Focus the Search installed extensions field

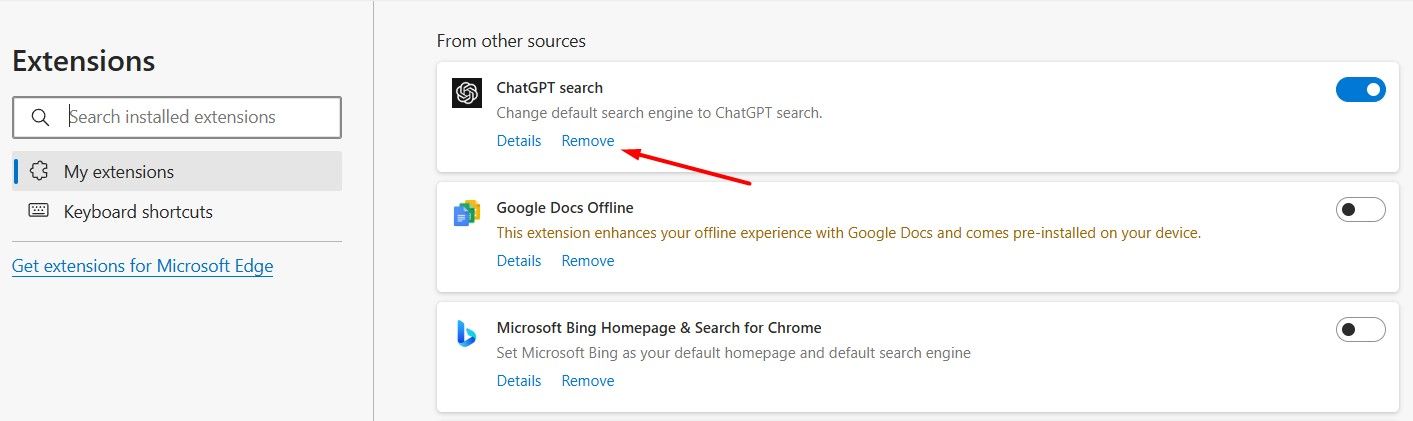(x=200, y=117)
